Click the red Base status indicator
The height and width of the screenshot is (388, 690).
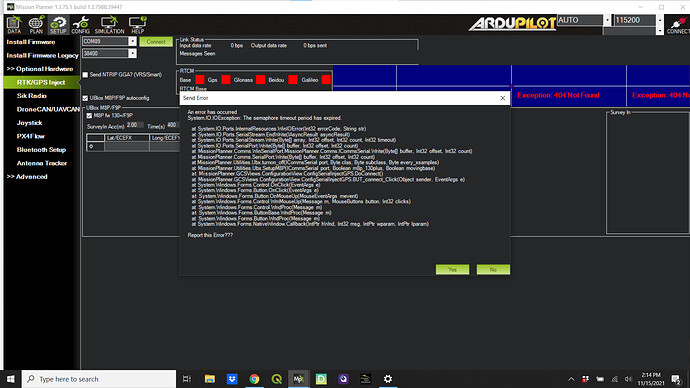click(200, 80)
